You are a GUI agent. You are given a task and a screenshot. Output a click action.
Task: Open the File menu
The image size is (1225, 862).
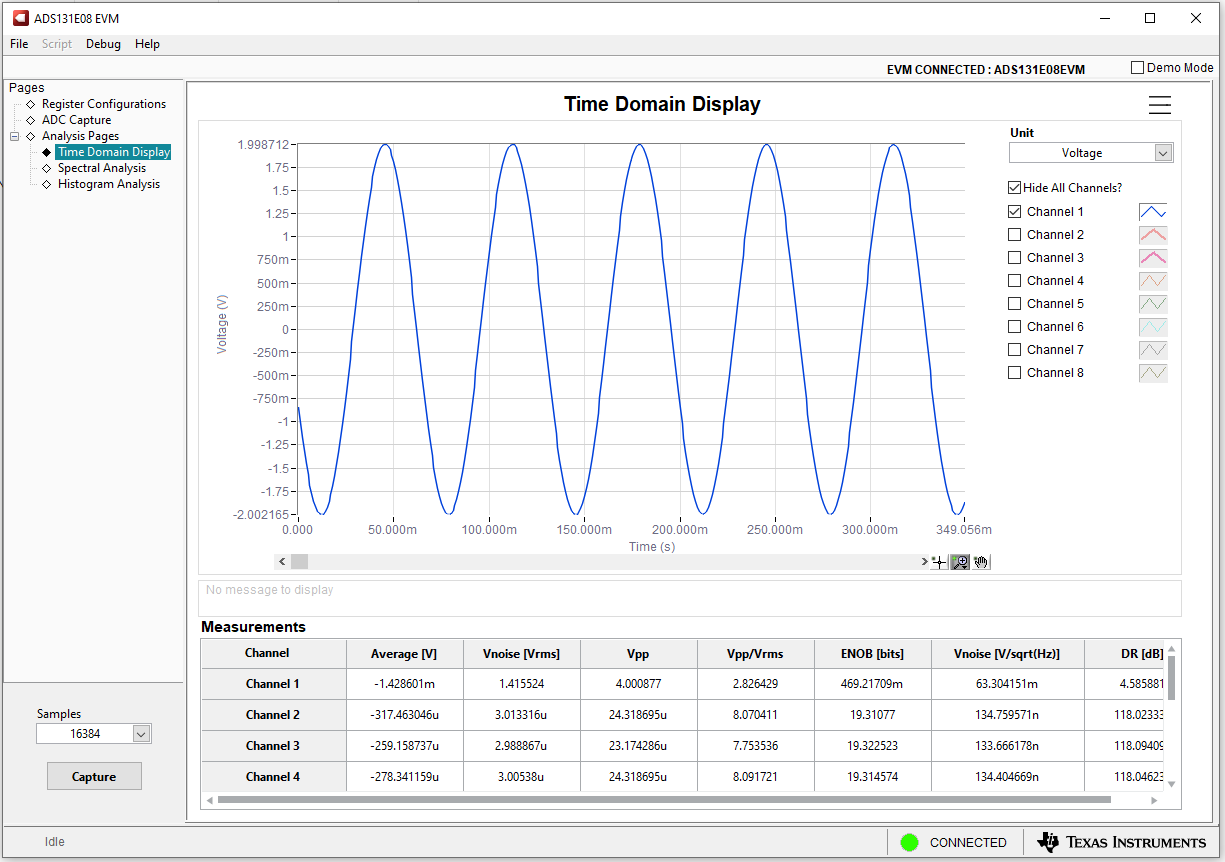click(19, 44)
